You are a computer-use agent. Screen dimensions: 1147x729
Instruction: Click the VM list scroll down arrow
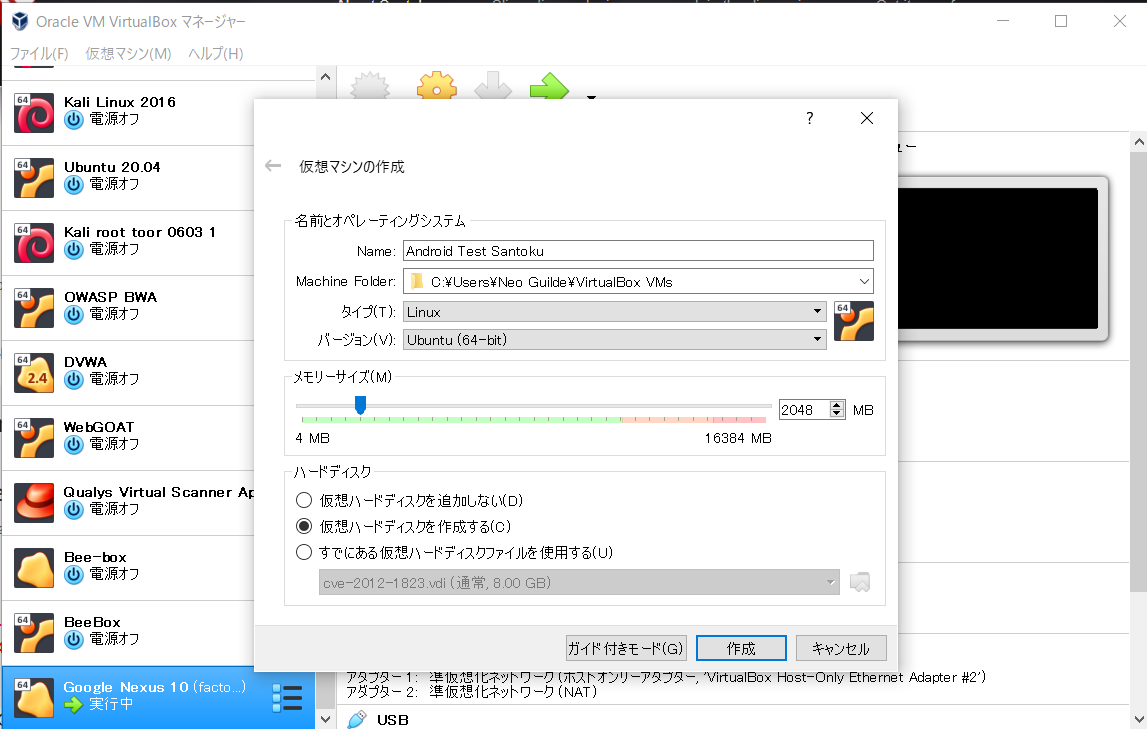326,719
